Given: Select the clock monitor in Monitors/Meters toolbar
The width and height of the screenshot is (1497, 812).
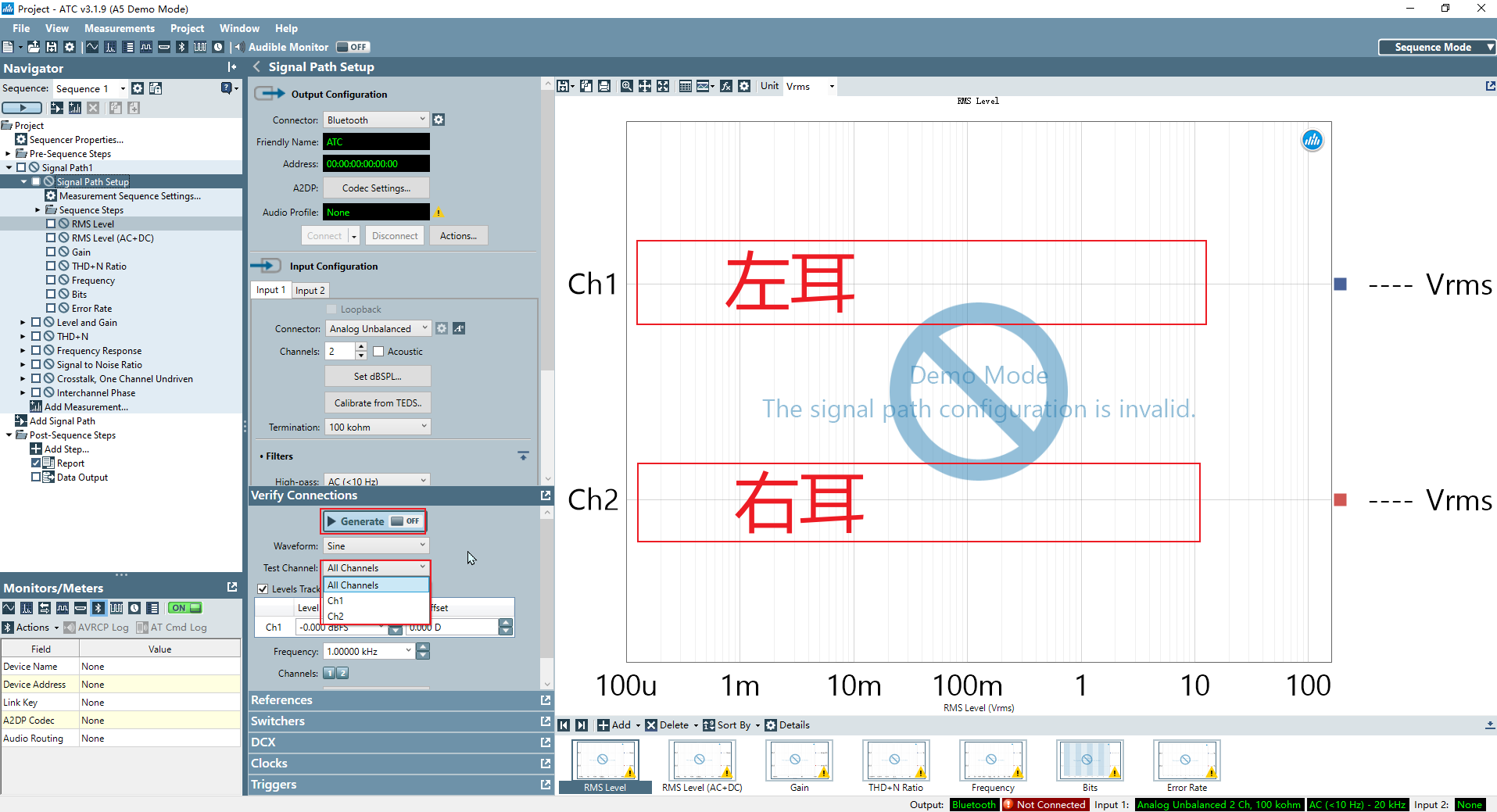Looking at the screenshot, I should tap(134, 608).
